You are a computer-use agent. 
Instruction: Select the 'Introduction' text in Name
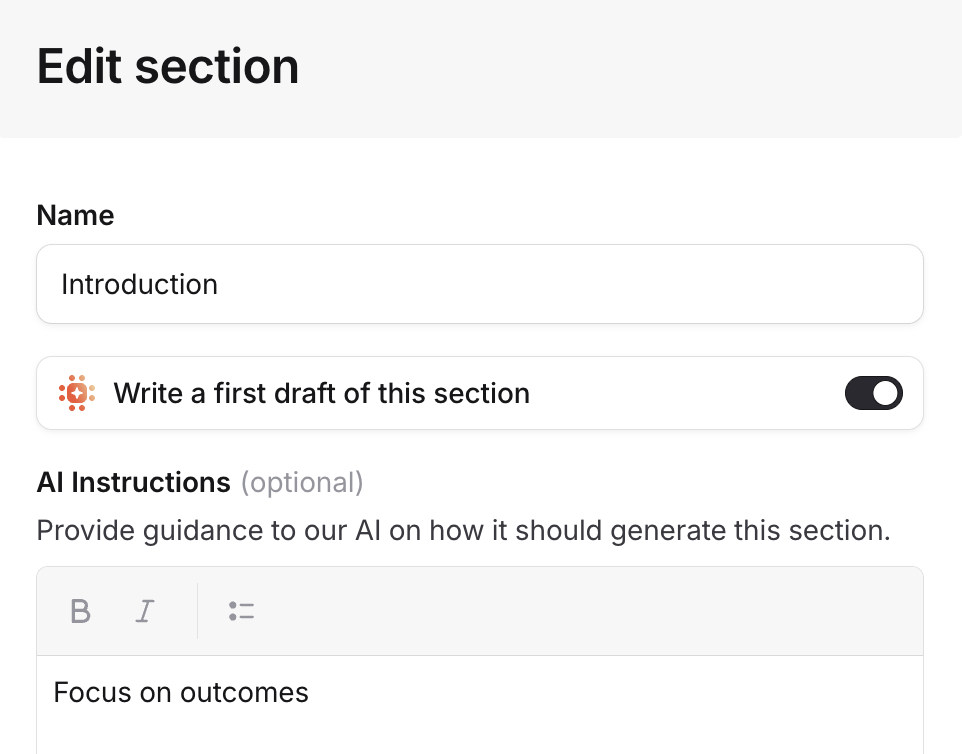pos(139,284)
